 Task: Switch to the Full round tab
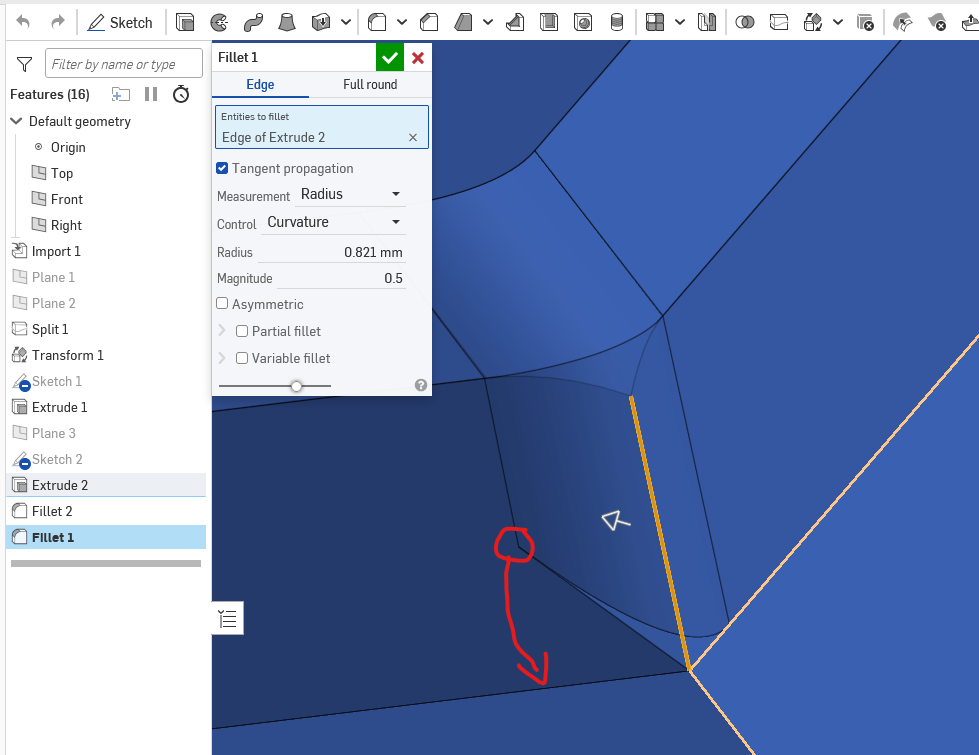370,84
